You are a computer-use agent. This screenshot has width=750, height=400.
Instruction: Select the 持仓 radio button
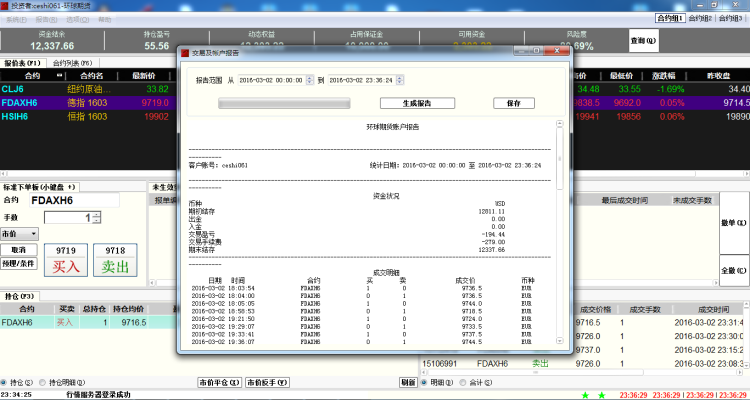click(6, 382)
